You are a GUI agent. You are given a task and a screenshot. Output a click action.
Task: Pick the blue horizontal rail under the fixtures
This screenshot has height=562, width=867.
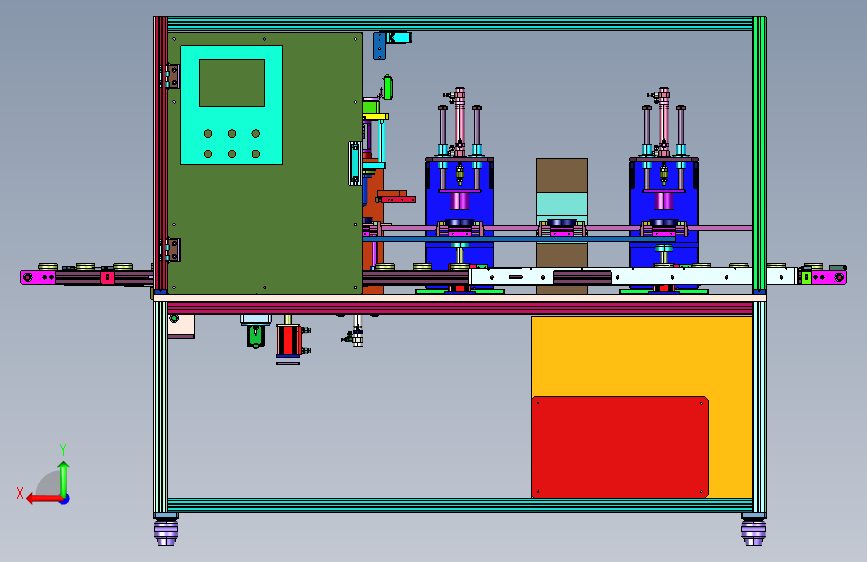pos(520,240)
